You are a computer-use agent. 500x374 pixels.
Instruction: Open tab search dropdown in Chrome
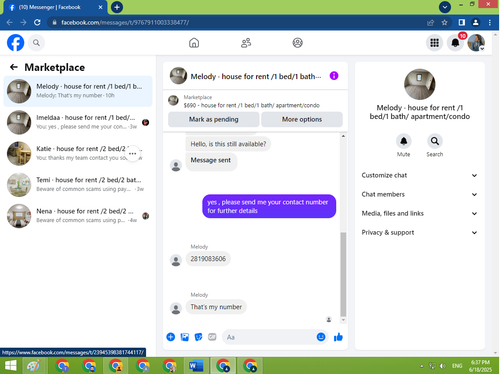click(445, 7)
